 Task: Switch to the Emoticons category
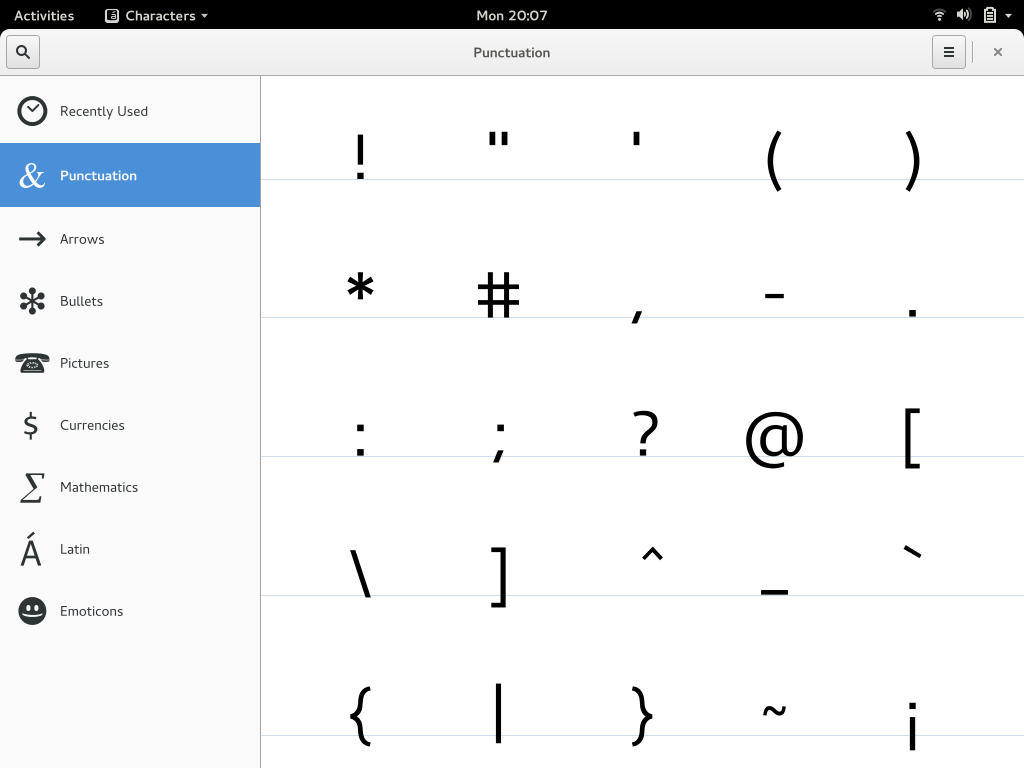(x=90, y=611)
